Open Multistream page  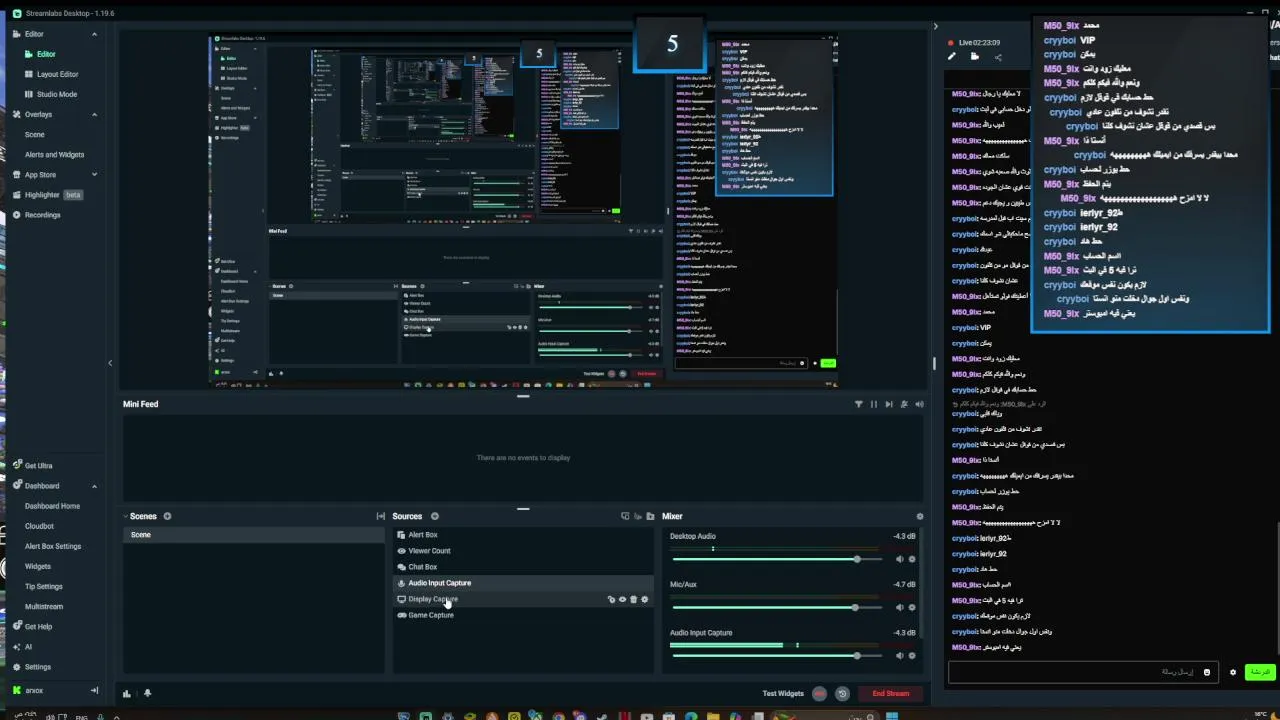pos(44,606)
